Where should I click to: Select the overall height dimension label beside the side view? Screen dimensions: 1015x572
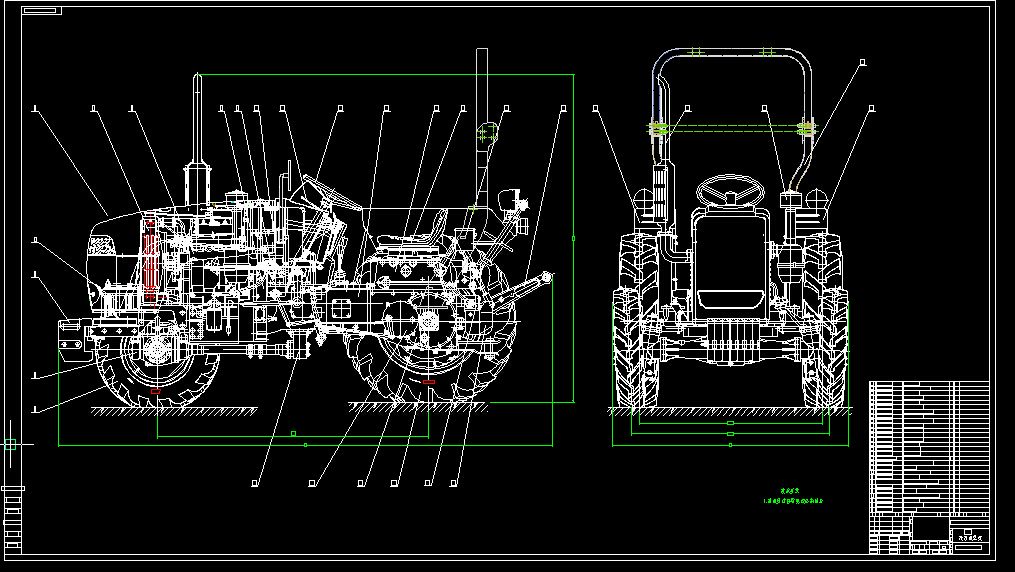[573, 238]
